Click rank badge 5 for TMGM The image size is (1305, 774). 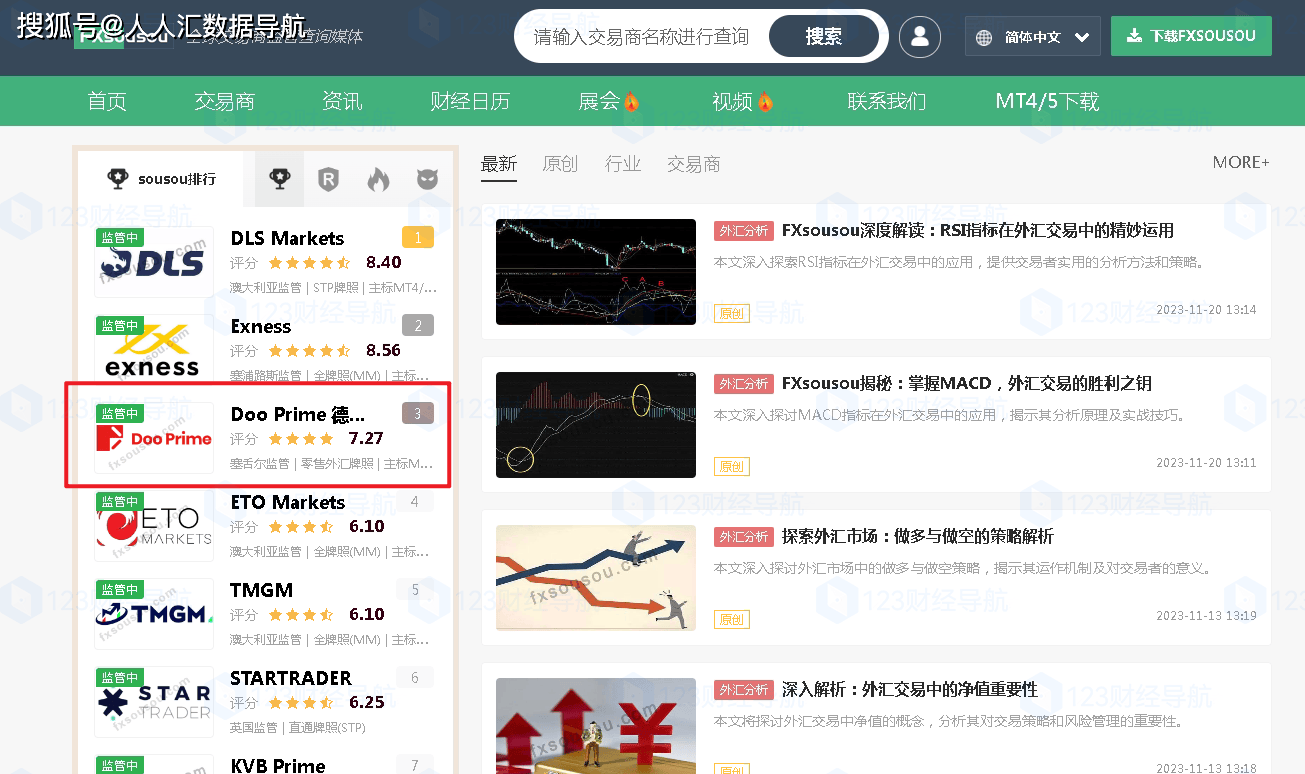(415, 590)
